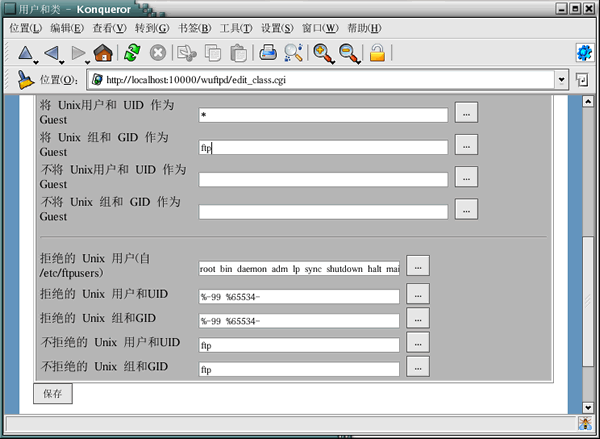Zoom in with magnifier plus icon

pyautogui.click(x=322, y=53)
